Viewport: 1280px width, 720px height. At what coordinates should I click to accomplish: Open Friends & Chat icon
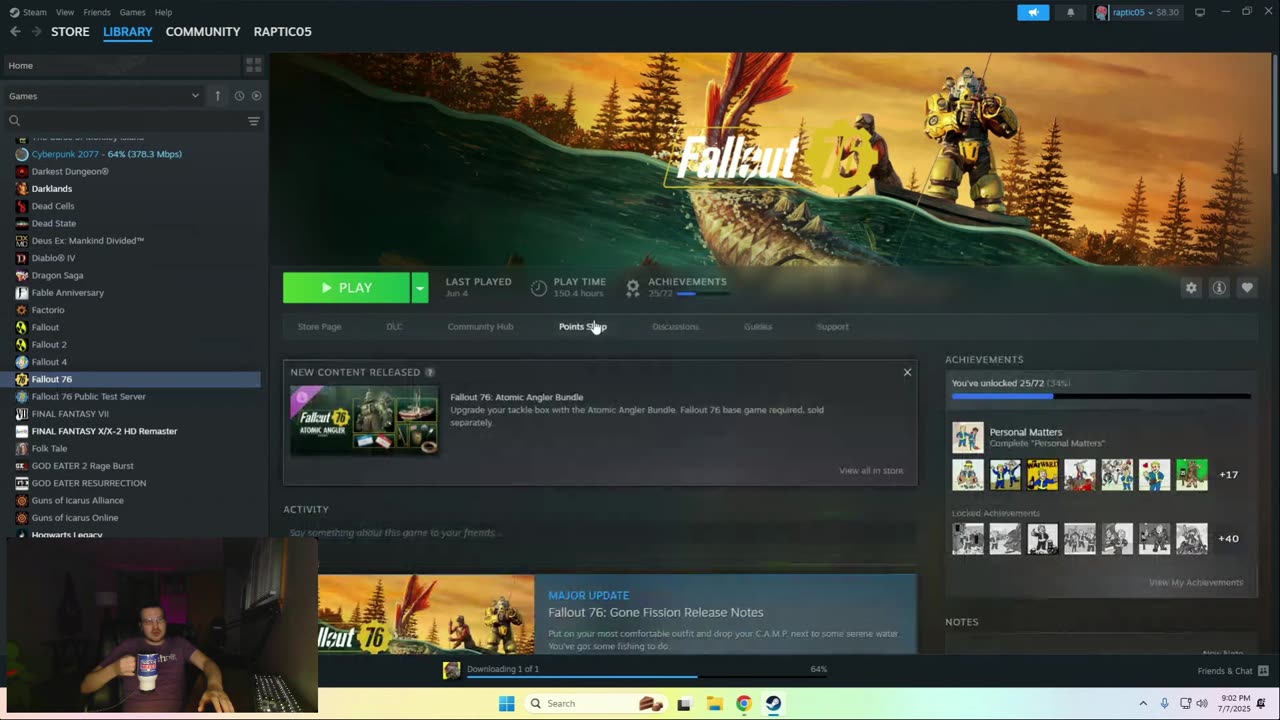pyautogui.click(x=1263, y=670)
